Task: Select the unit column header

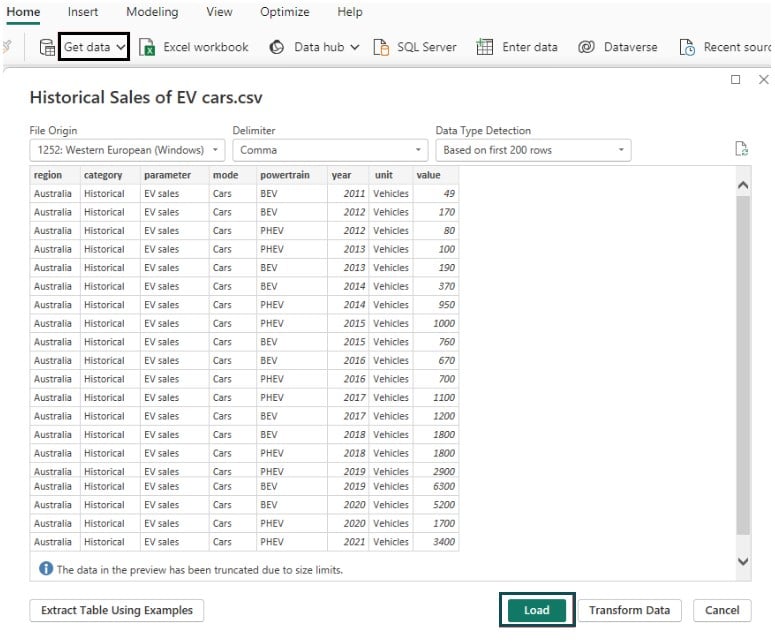Action: tap(390, 175)
